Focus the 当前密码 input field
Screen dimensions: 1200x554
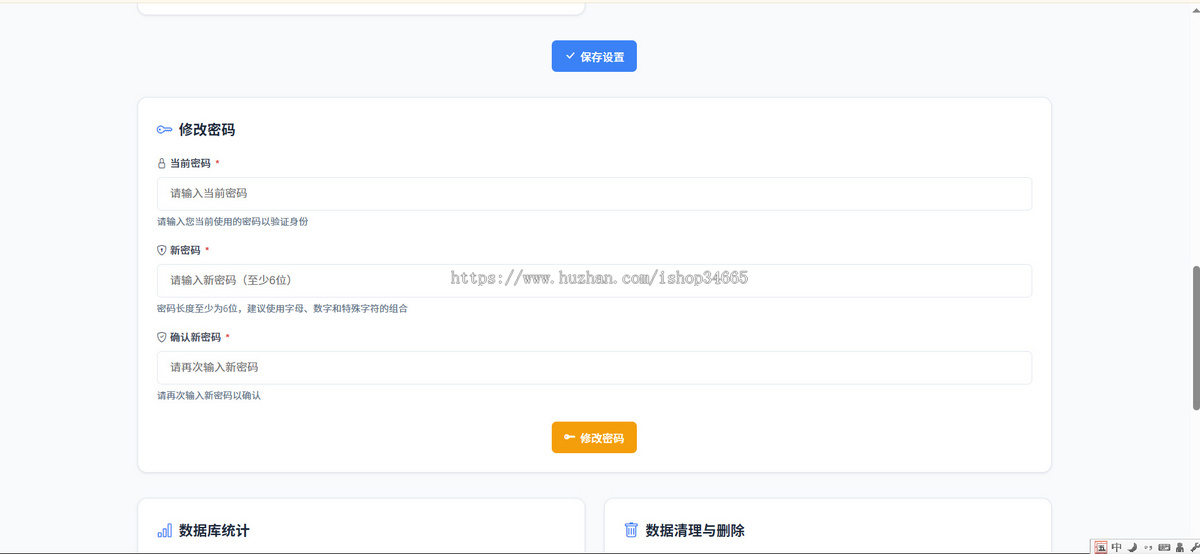click(594, 193)
